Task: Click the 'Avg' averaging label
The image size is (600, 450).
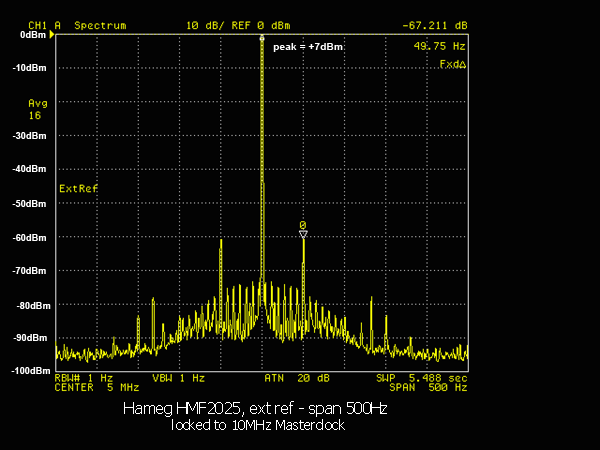Action: coord(38,103)
